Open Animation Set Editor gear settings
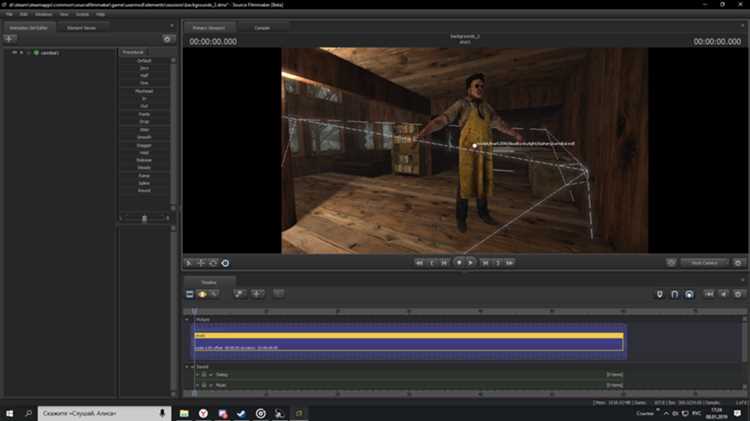This screenshot has height=421, width=750. point(167,39)
